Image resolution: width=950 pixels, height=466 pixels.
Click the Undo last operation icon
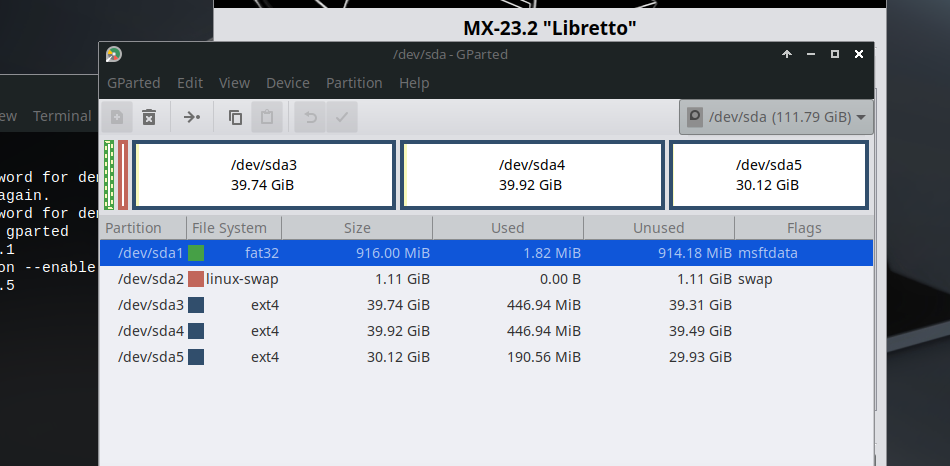click(310, 117)
